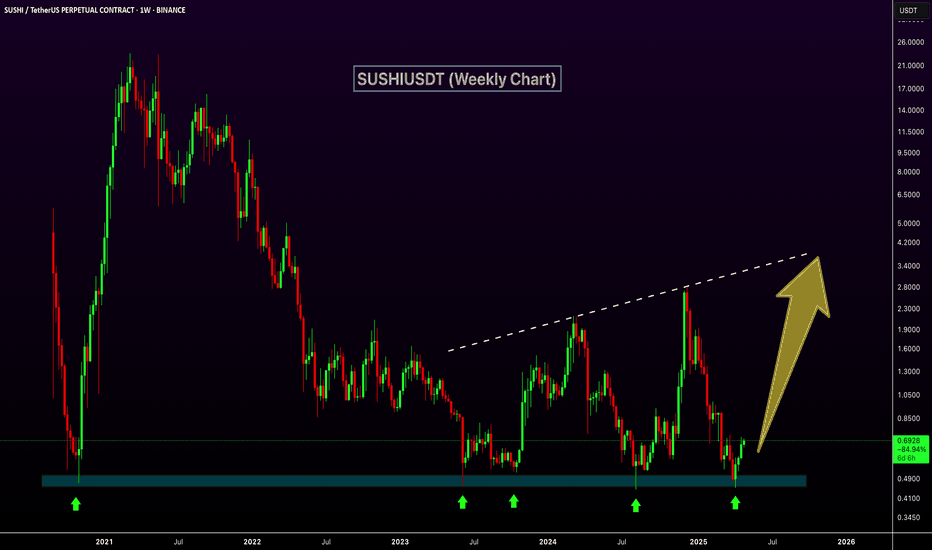Click the 1.3000 price axis label

coord(909,372)
